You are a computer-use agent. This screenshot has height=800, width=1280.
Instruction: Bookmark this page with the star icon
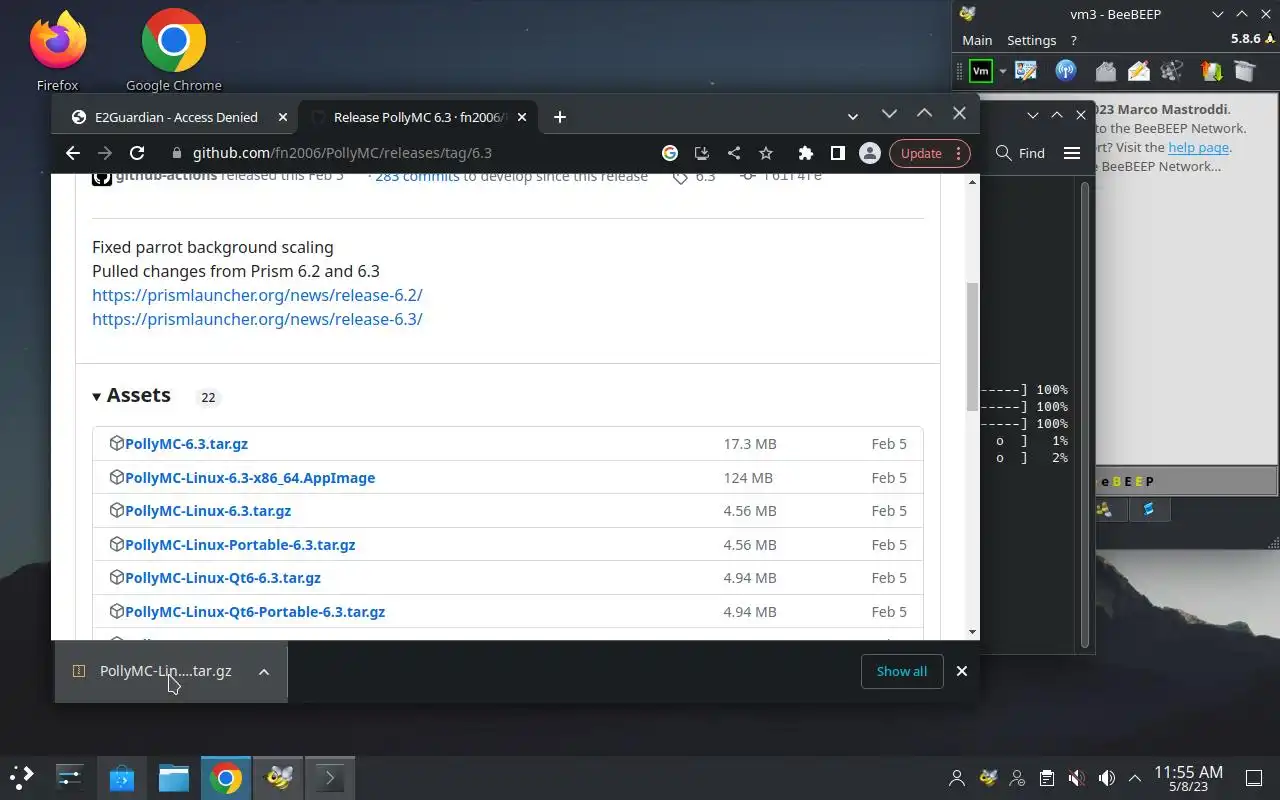[x=766, y=153]
